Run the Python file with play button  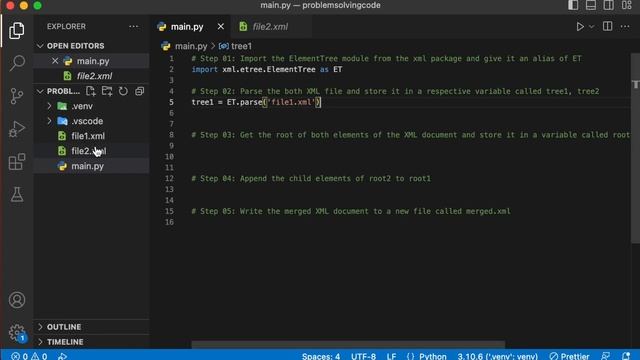(580, 27)
